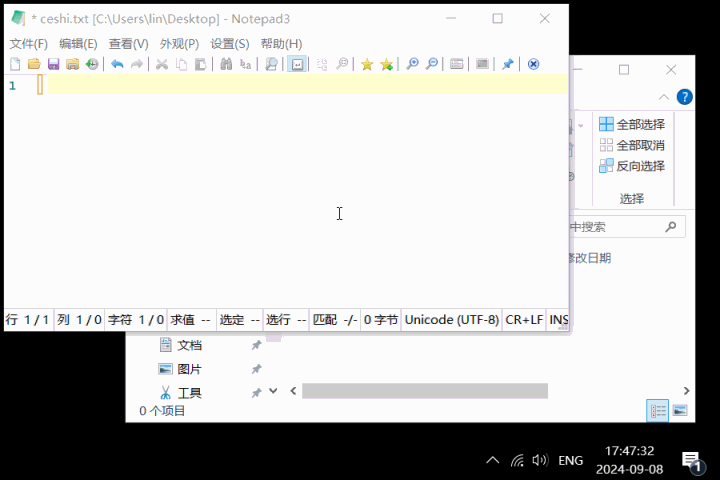Viewport: 720px width, 480px height.
Task: Click the grayed toggle folds icon
Action: coord(322,64)
